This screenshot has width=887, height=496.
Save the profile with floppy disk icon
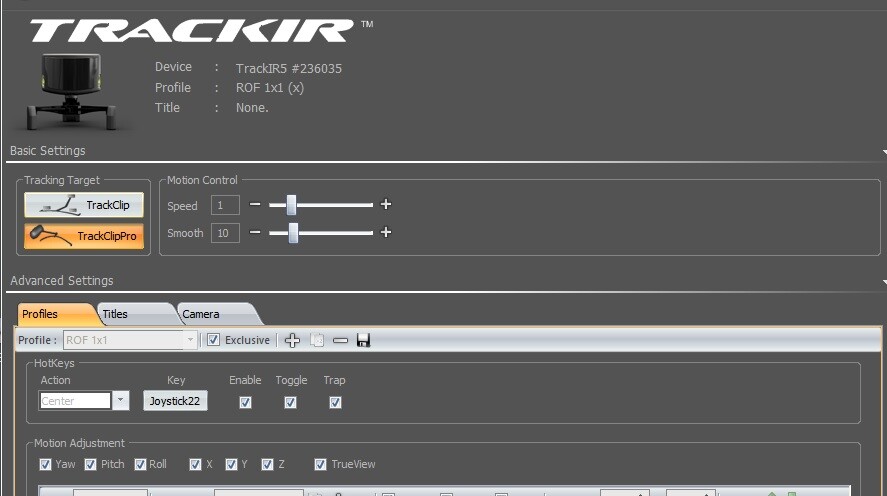coord(363,340)
